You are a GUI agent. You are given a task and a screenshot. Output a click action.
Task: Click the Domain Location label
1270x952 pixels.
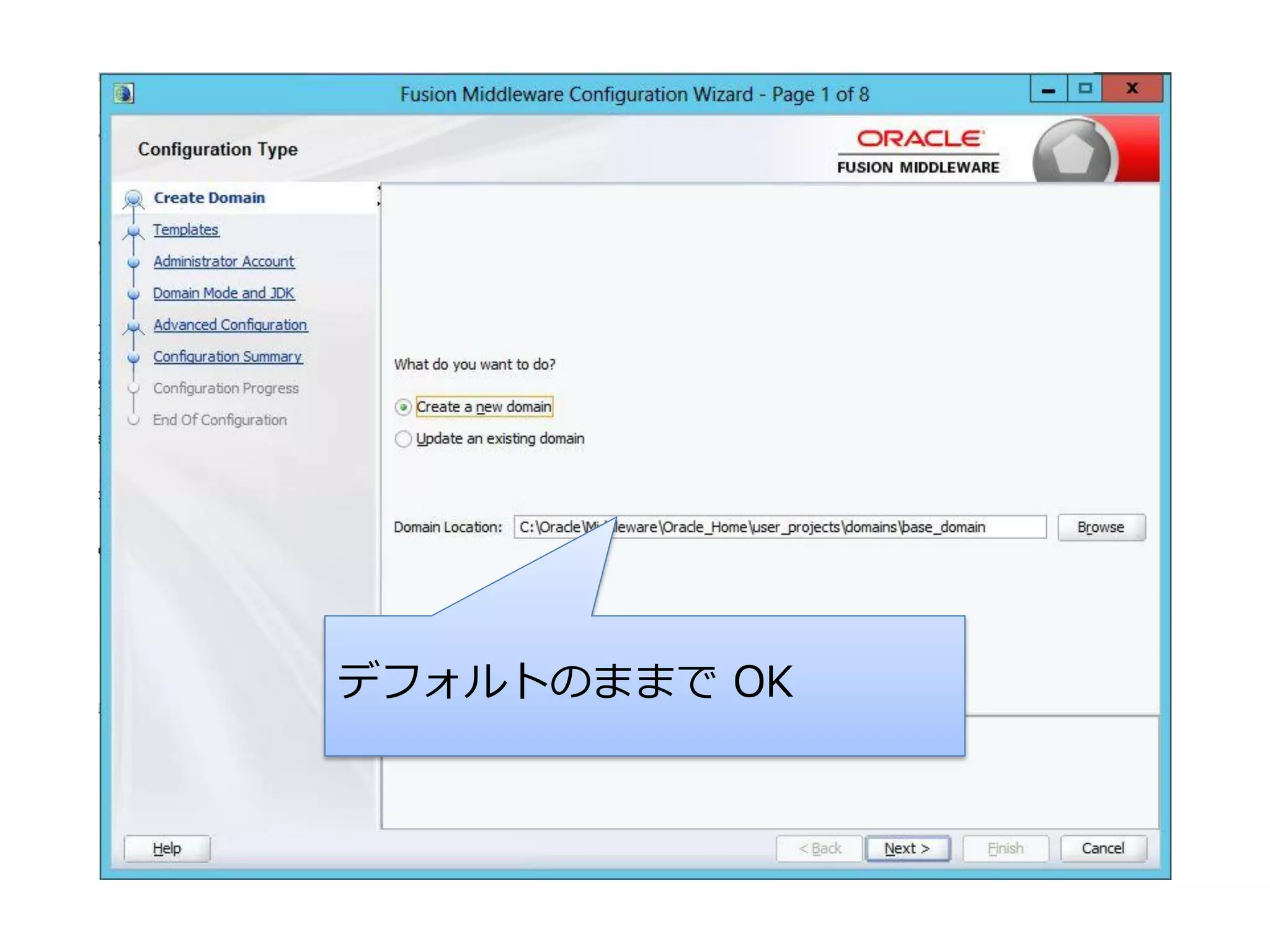click(x=448, y=527)
